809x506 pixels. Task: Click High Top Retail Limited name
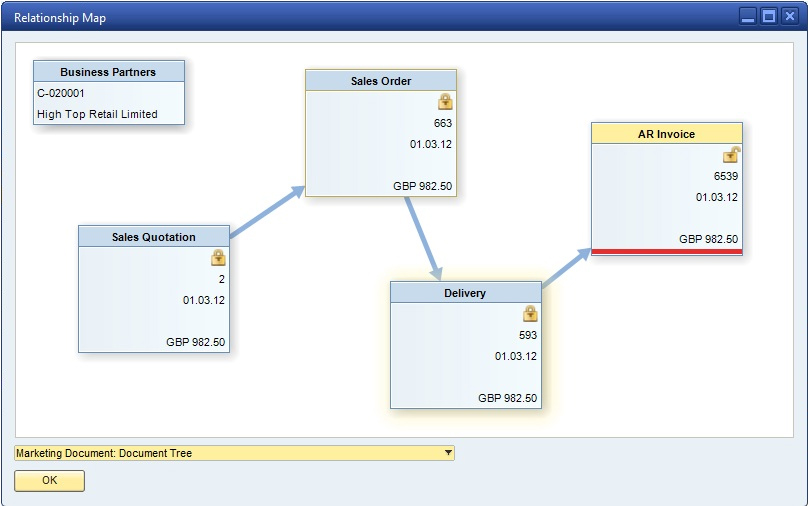(97, 114)
